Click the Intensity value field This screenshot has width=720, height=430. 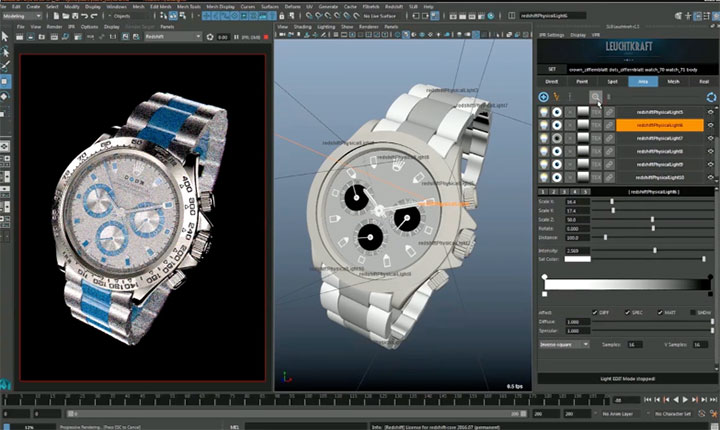click(577, 251)
